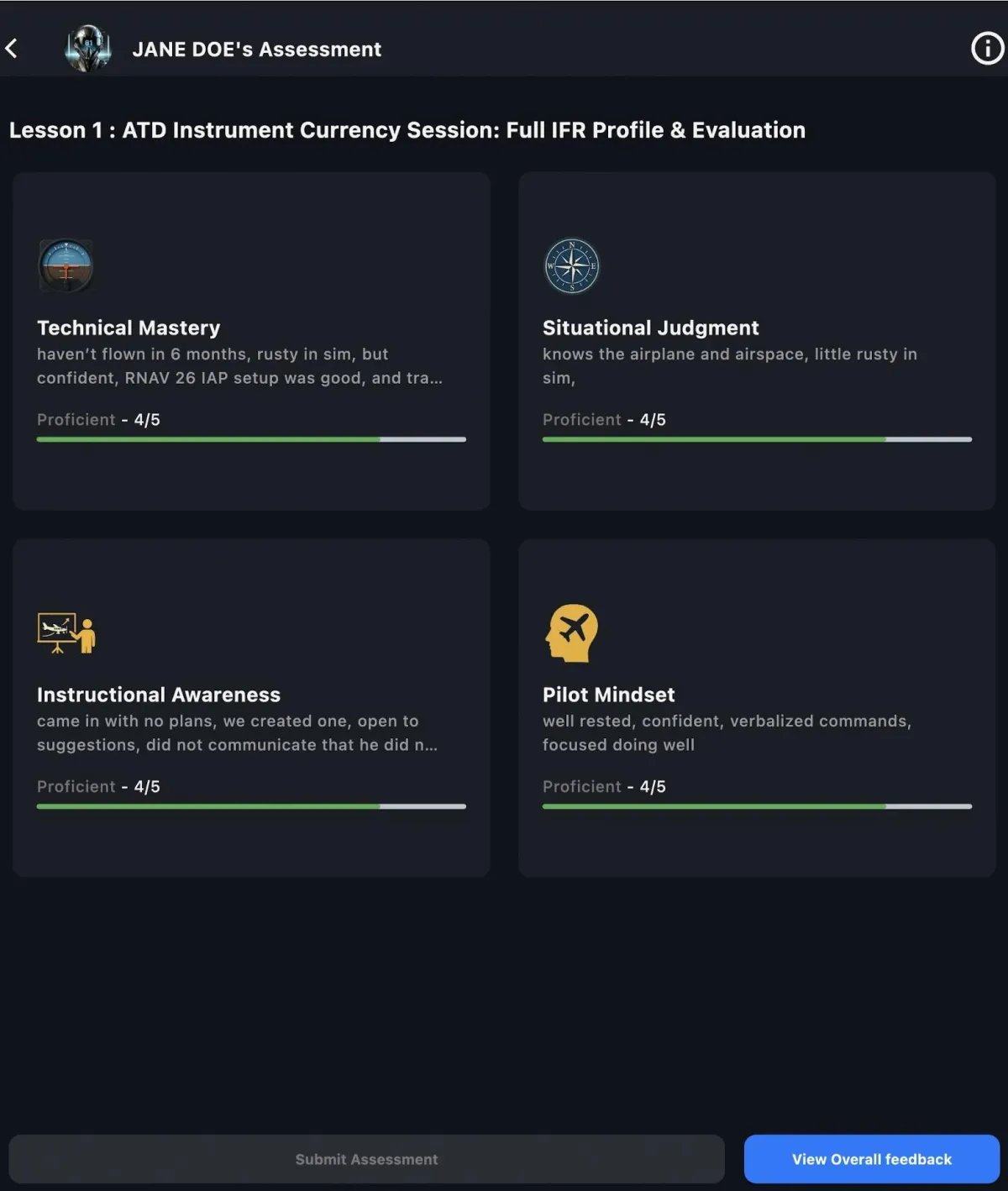The width and height of the screenshot is (1008, 1191).
Task: Click the airplane head Pilot Mindset icon
Action: [x=571, y=633]
